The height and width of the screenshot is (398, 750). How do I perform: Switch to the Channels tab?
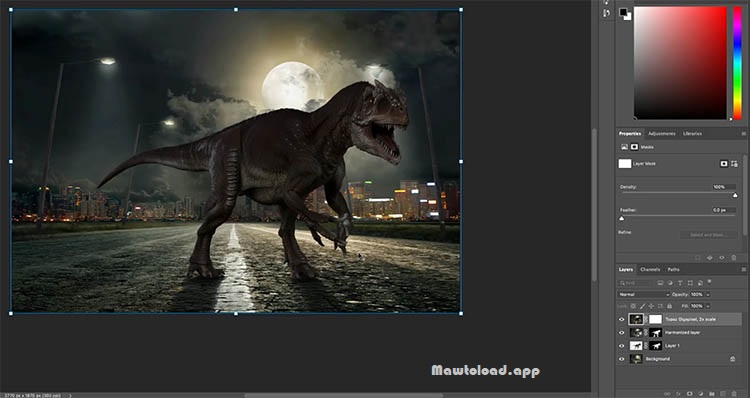tap(650, 269)
